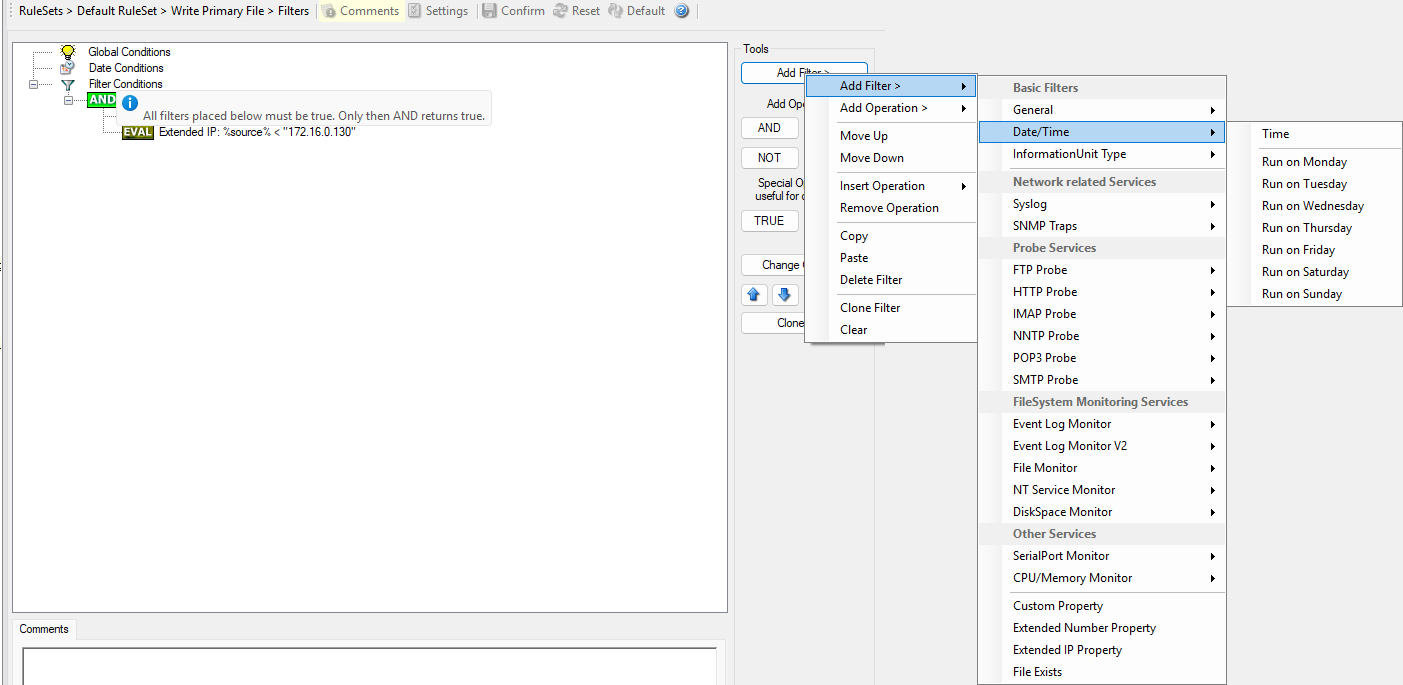Click inside the comments text area
1403x685 pixels.
pos(369,666)
